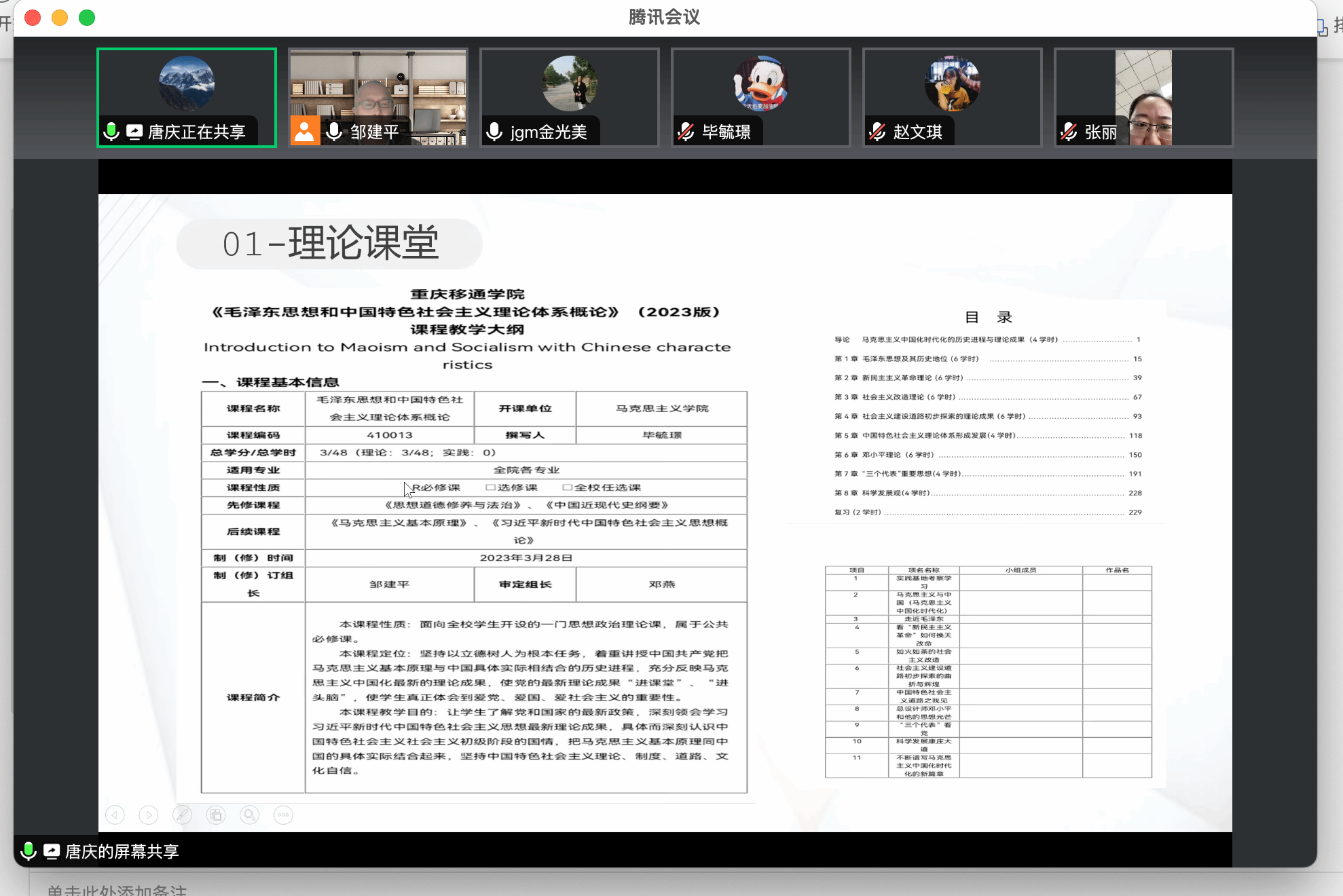Click 张丽's muted microphone icon
The image size is (1343, 896).
1069,132
